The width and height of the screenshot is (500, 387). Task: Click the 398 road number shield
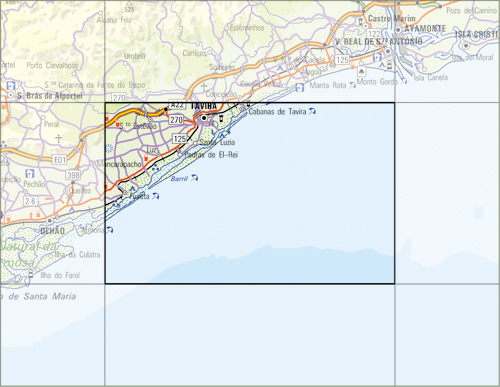pos(73,175)
